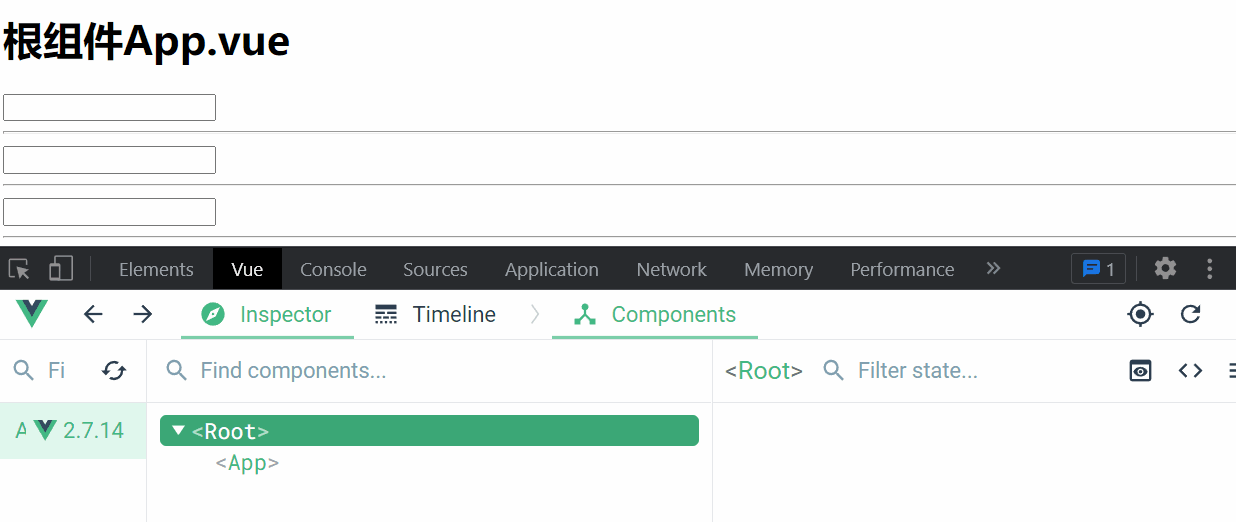The image size is (1236, 522).
Task: Go back with the left arrow
Action: click(93, 314)
